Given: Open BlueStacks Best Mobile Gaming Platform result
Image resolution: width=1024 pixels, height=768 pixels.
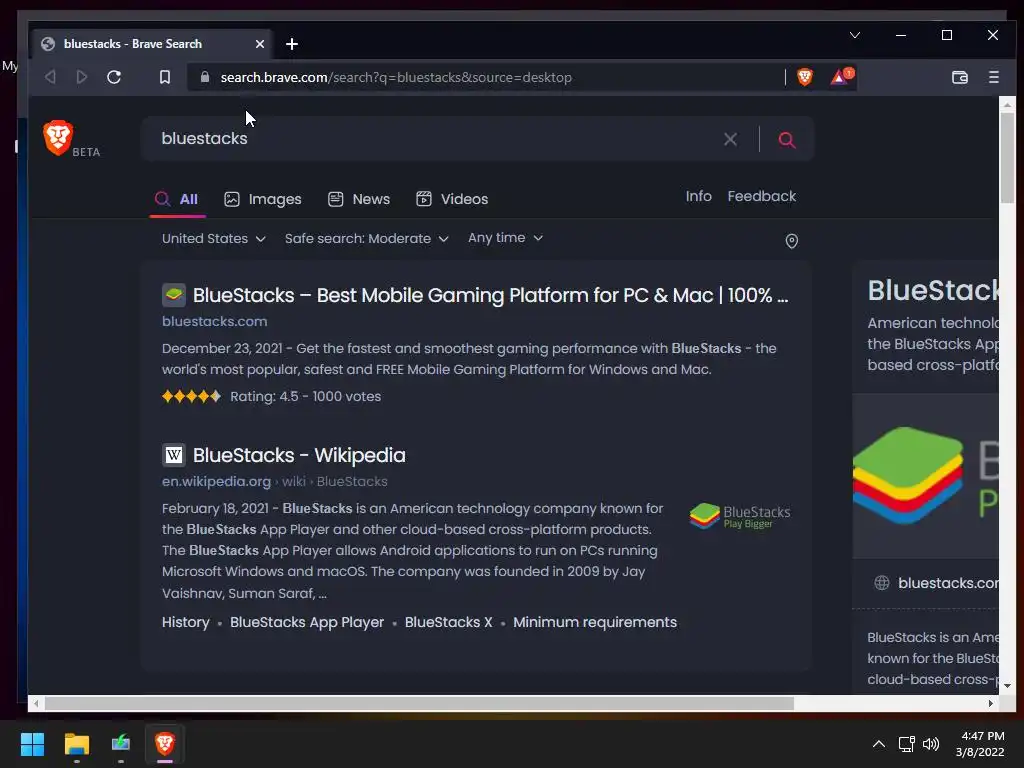Looking at the screenshot, I should tap(490, 295).
